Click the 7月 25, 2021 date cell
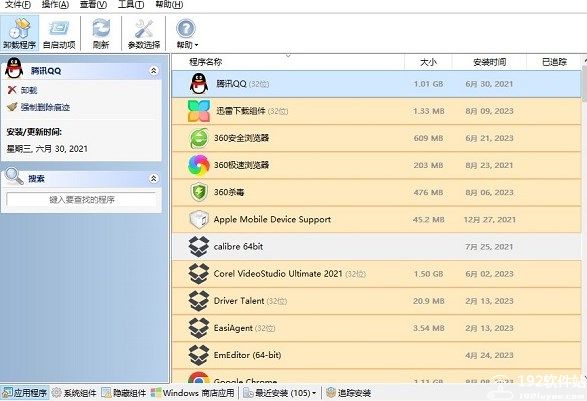This screenshot has height=401, width=587. click(489, 247)
